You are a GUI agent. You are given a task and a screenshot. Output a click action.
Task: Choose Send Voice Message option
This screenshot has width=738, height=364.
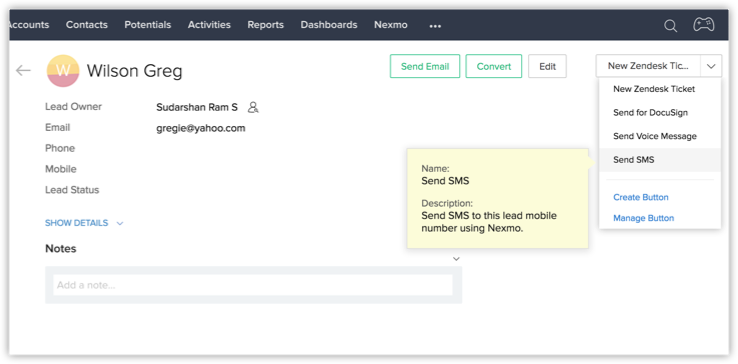pyautogui.click(x=660, y=136)
